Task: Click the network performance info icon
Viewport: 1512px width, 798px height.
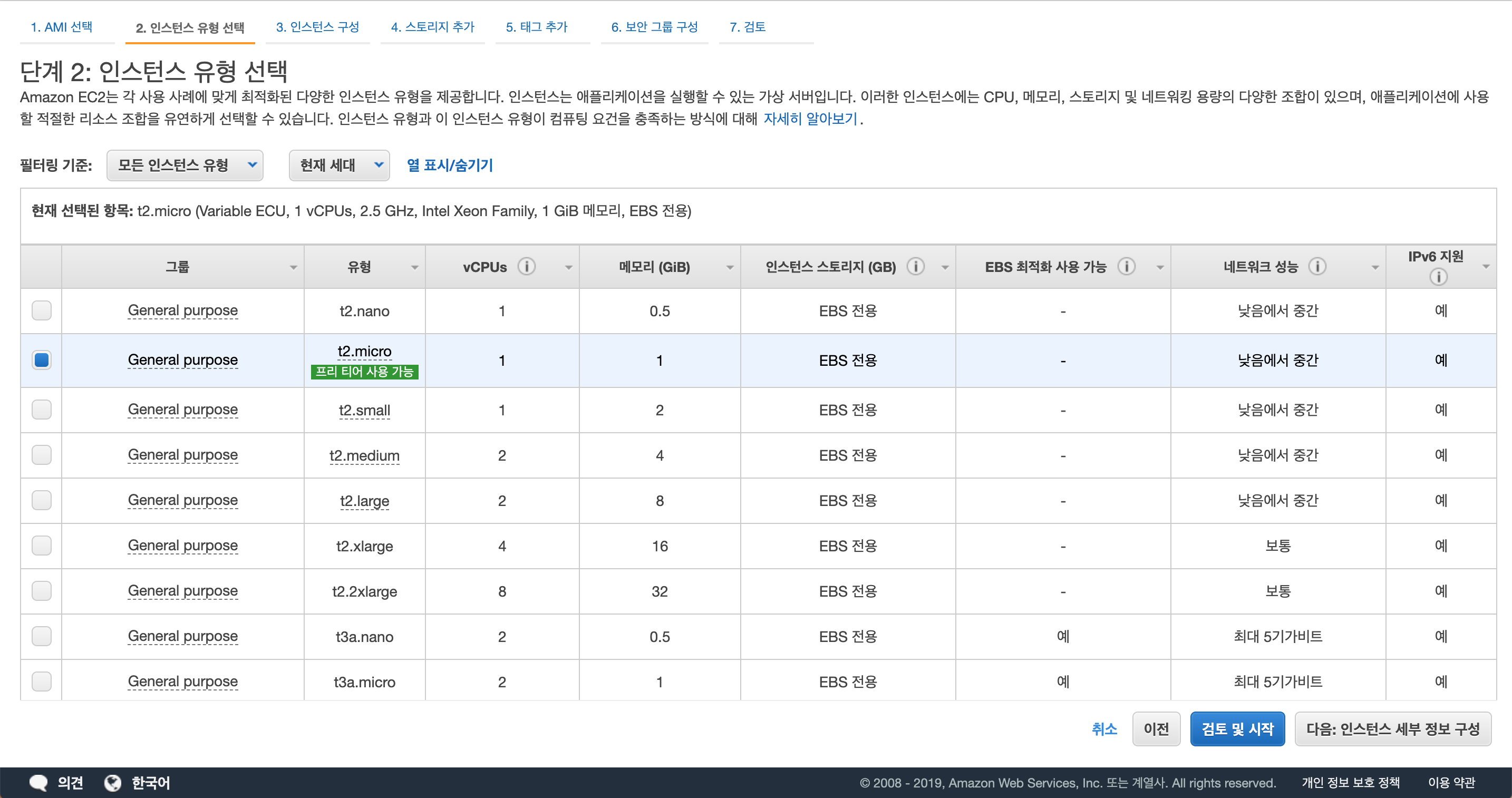Action: pyautogui.click(x=1317, y=267)
